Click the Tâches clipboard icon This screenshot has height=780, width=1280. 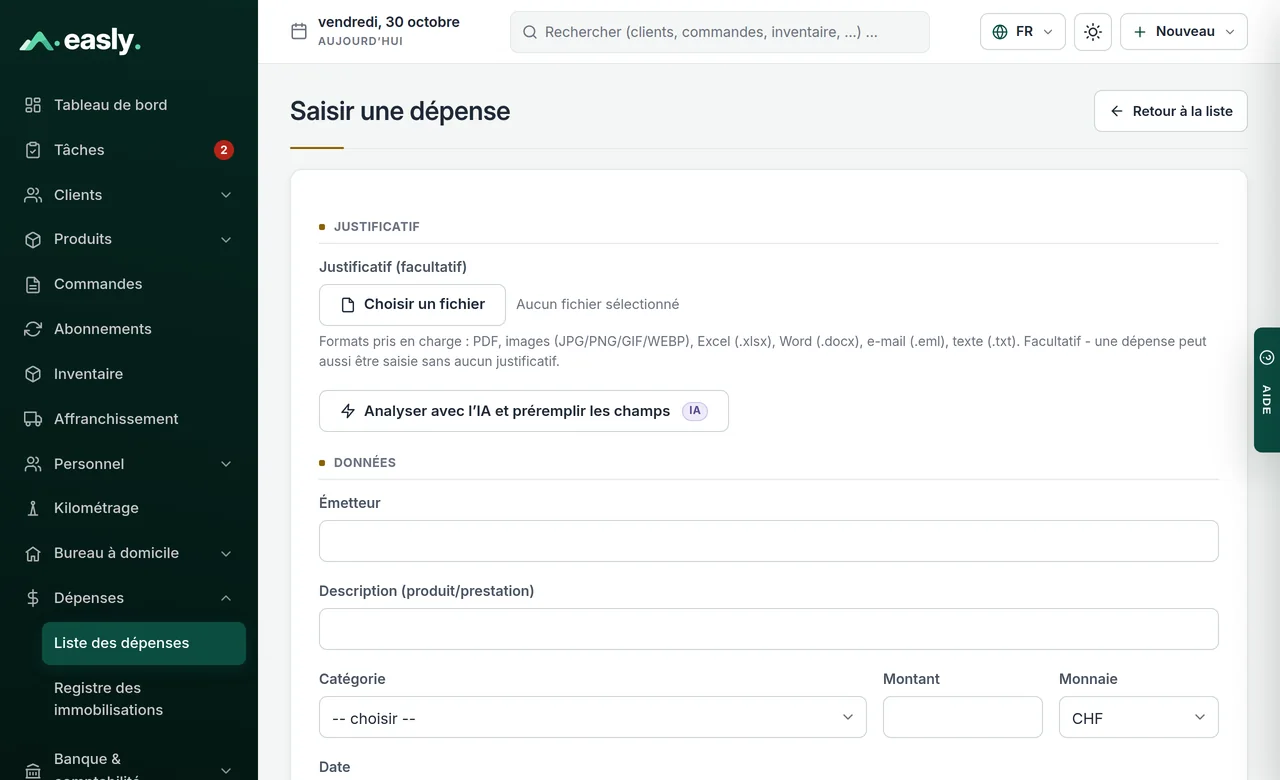pyautogui.click(x=33, y=150)
